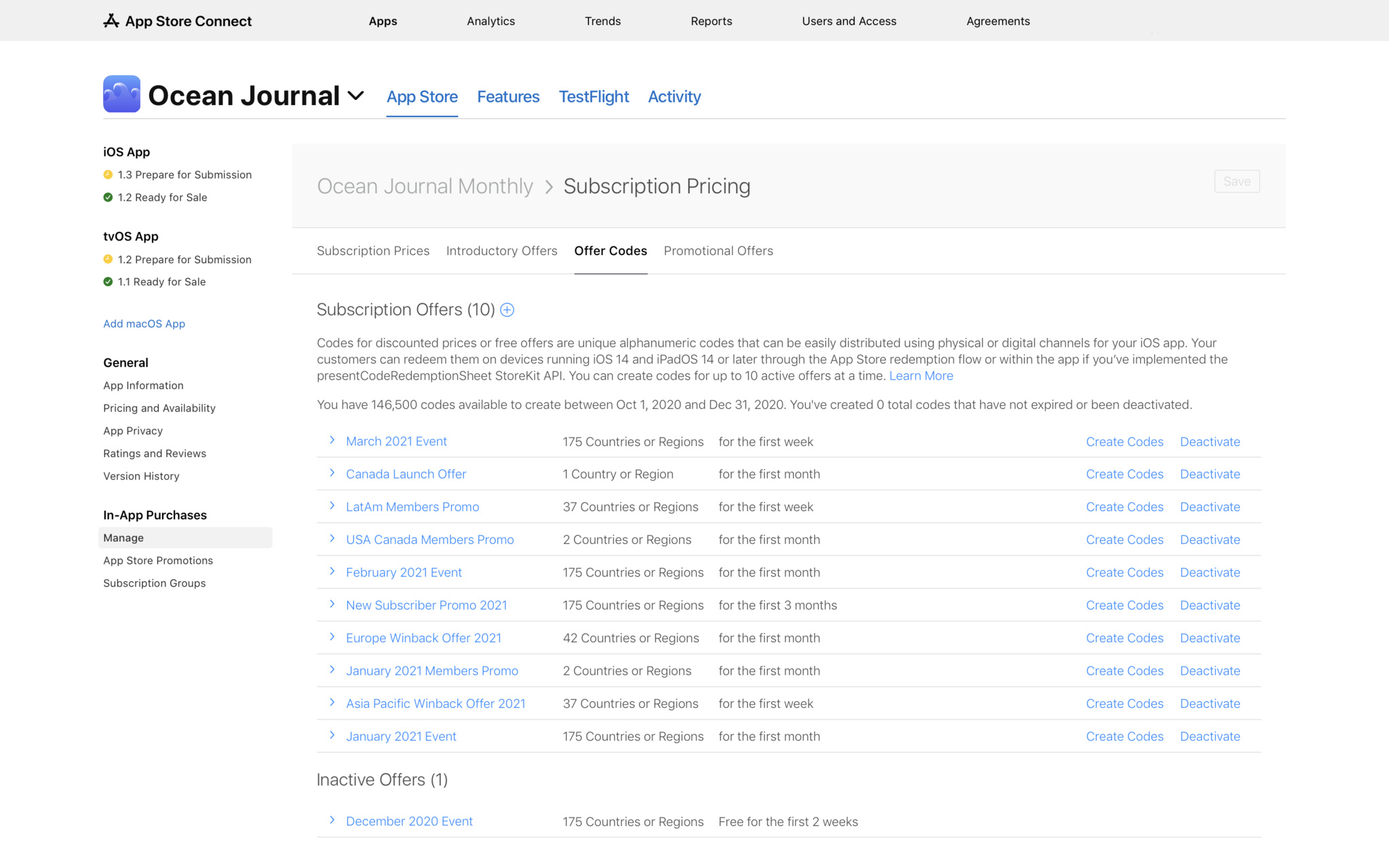Switch to the Activity tab

pos(674,96)
